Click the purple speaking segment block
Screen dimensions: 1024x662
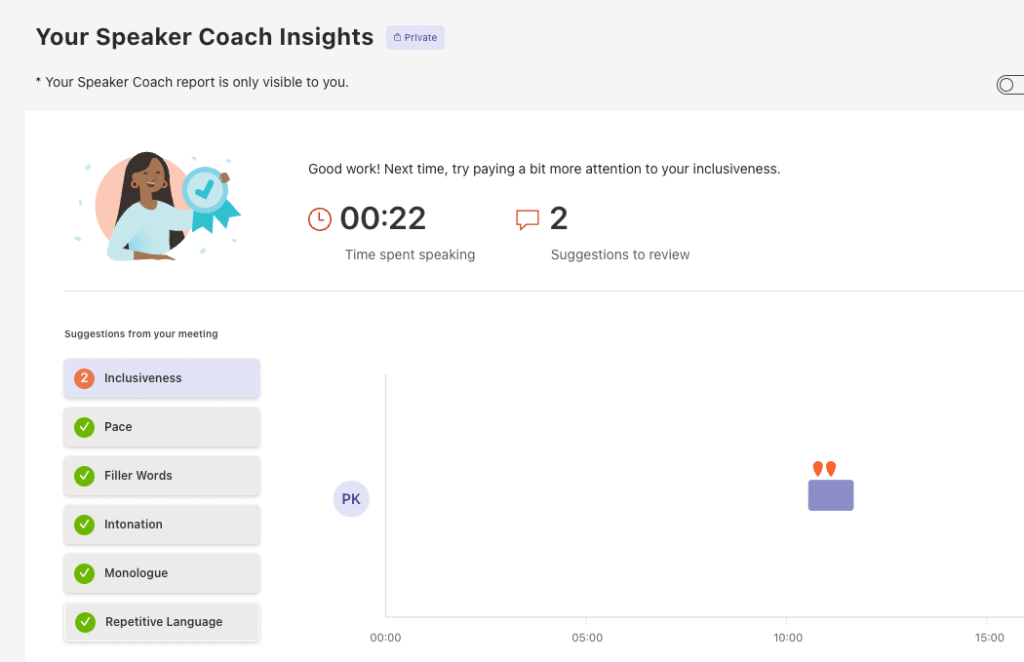click(x=830, y=495)
